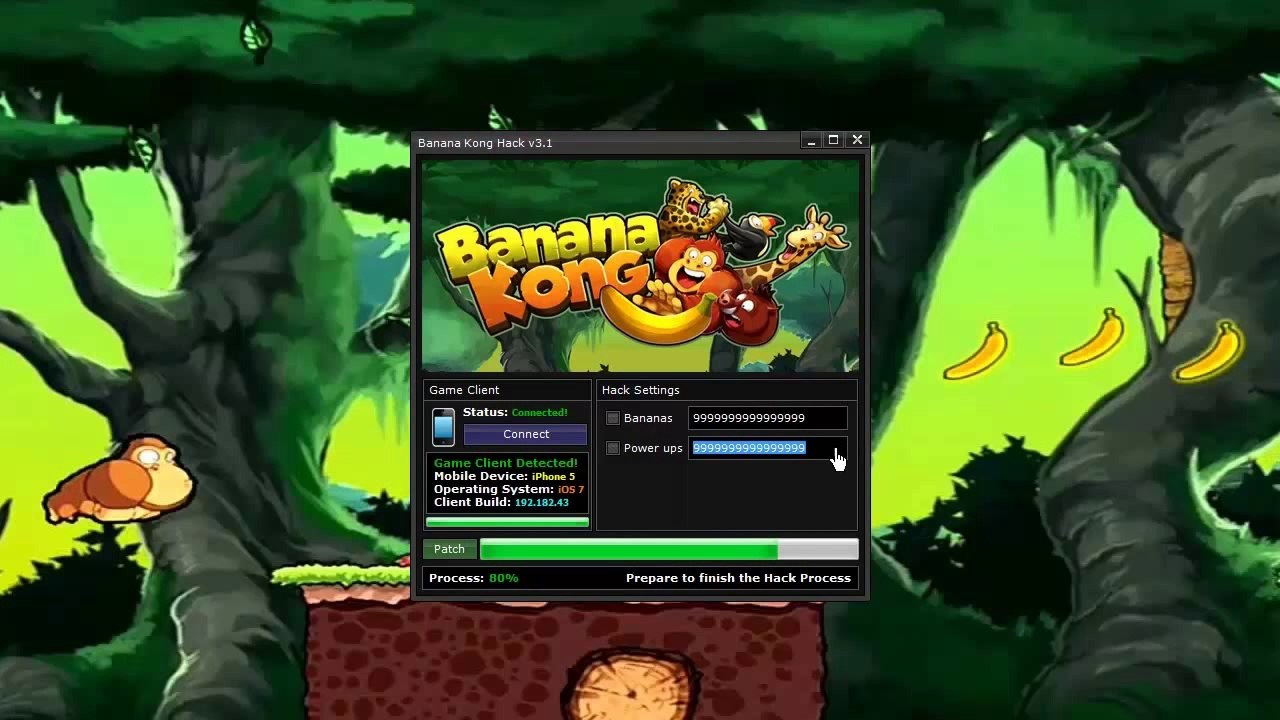The image size is (1280, 720).
Task: Click the iPhone device icon
Action: click(x=443, y=427)
